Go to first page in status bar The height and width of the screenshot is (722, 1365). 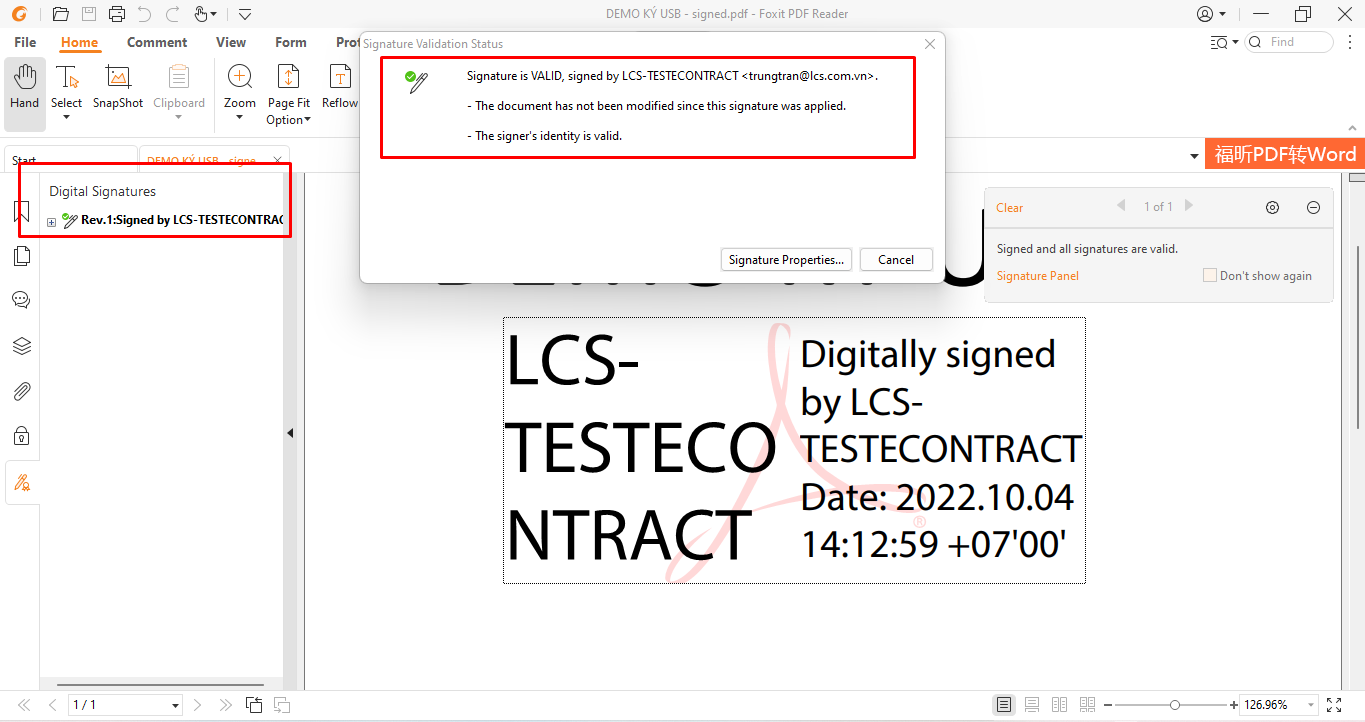[x=24, y=705]
